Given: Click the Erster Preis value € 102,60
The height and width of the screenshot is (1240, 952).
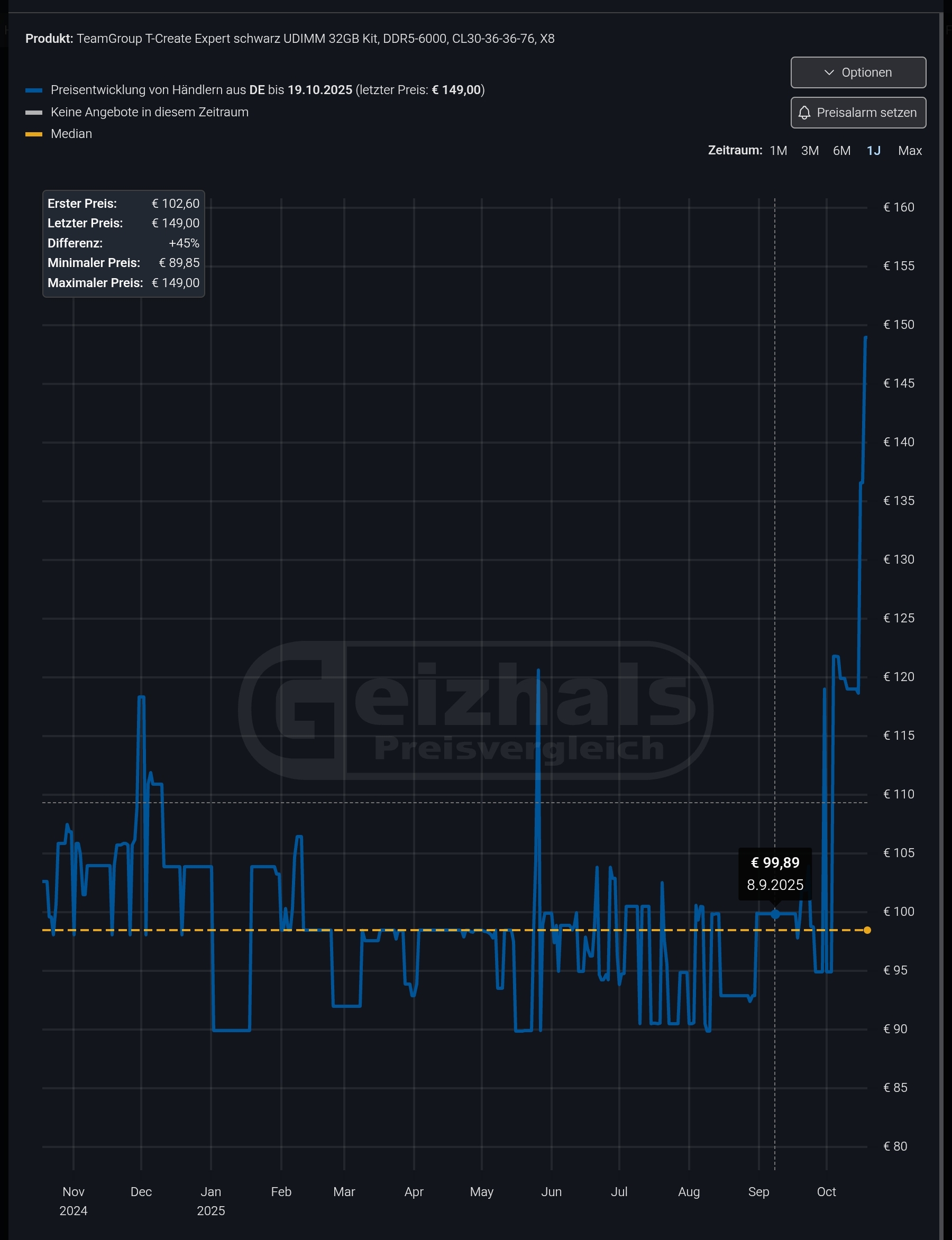Looking at the screenshot, I should pos(176,204).
